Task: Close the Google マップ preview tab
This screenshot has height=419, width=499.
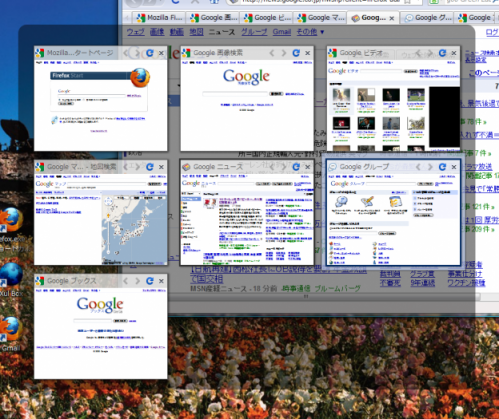Action: 161,167
